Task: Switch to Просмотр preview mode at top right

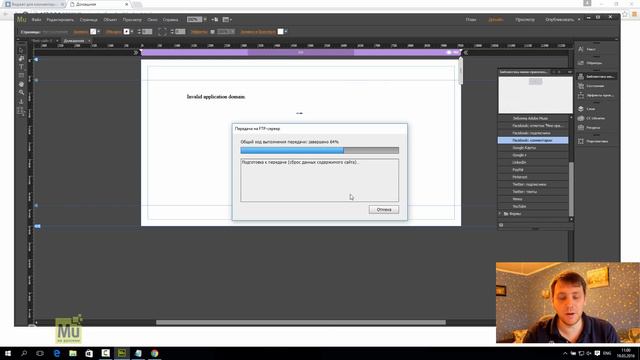Action: point(525,19)
